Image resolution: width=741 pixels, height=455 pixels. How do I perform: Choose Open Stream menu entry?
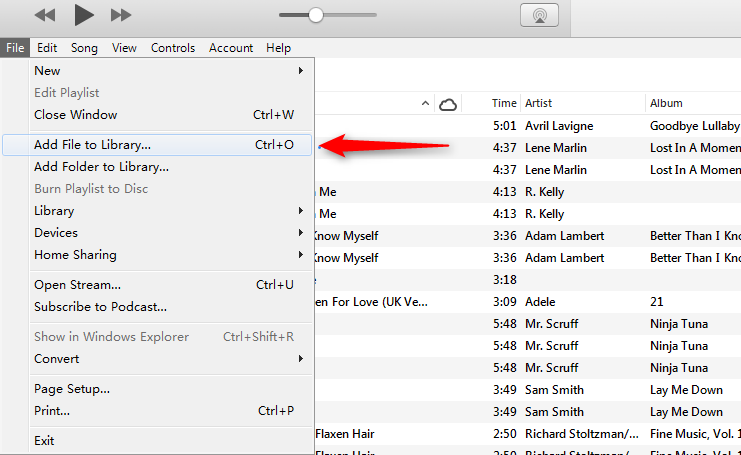170,285
